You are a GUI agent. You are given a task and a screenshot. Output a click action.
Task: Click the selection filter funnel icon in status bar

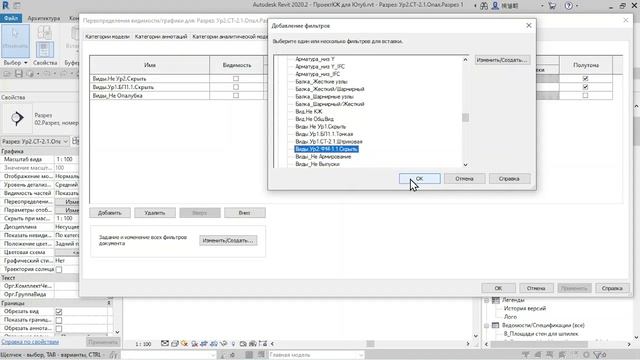[x=597, y=355]
